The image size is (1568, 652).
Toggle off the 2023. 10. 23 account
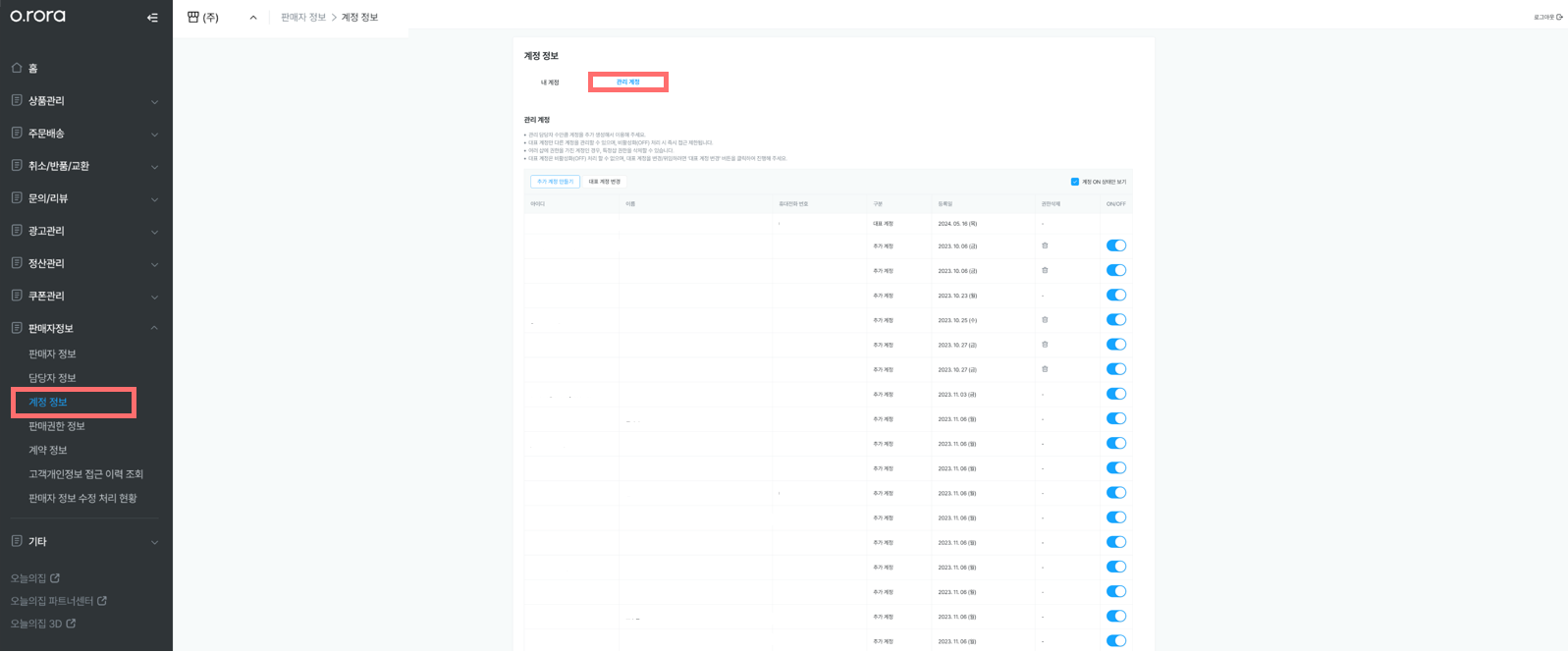[1116, 296]
